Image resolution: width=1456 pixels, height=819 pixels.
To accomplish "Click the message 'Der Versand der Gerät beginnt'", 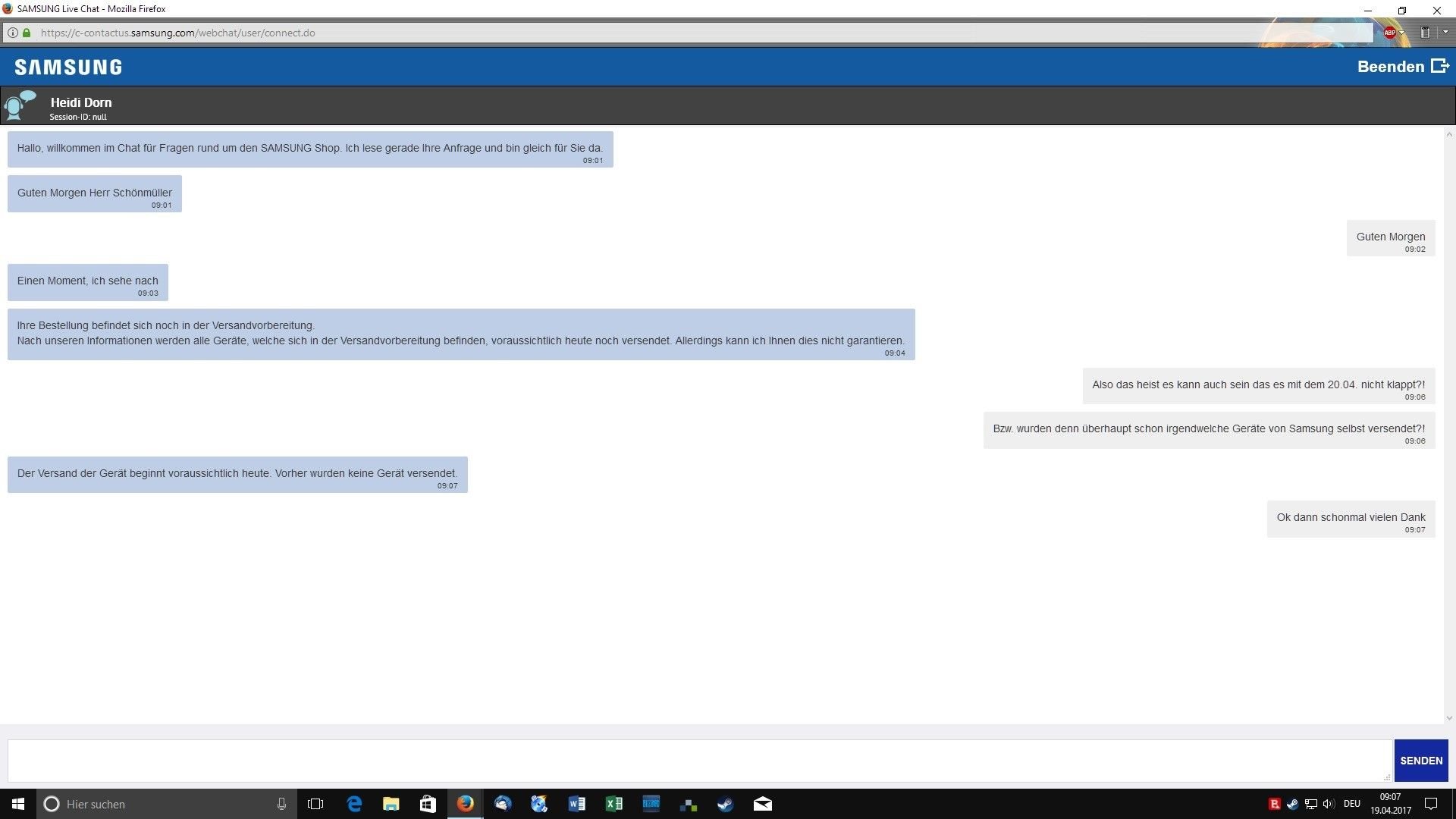I will [237, 475].
